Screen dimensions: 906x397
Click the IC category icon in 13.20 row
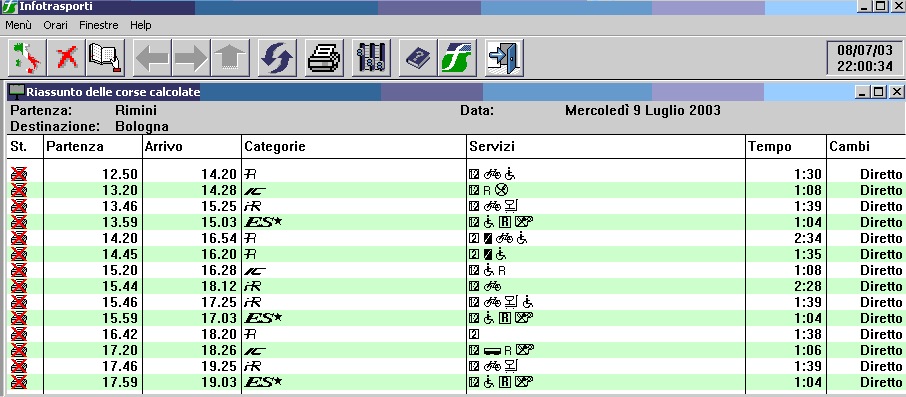pyautogui.click(x=255, y=191)
